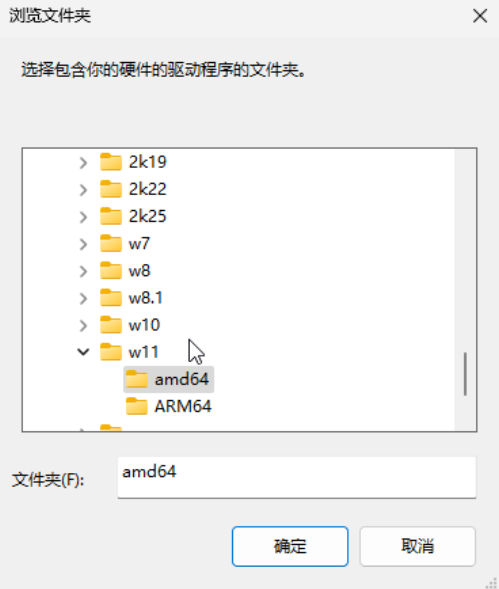Select the w10 folder icon
This screenshot has height=589, width=499.
pos(111,325)
